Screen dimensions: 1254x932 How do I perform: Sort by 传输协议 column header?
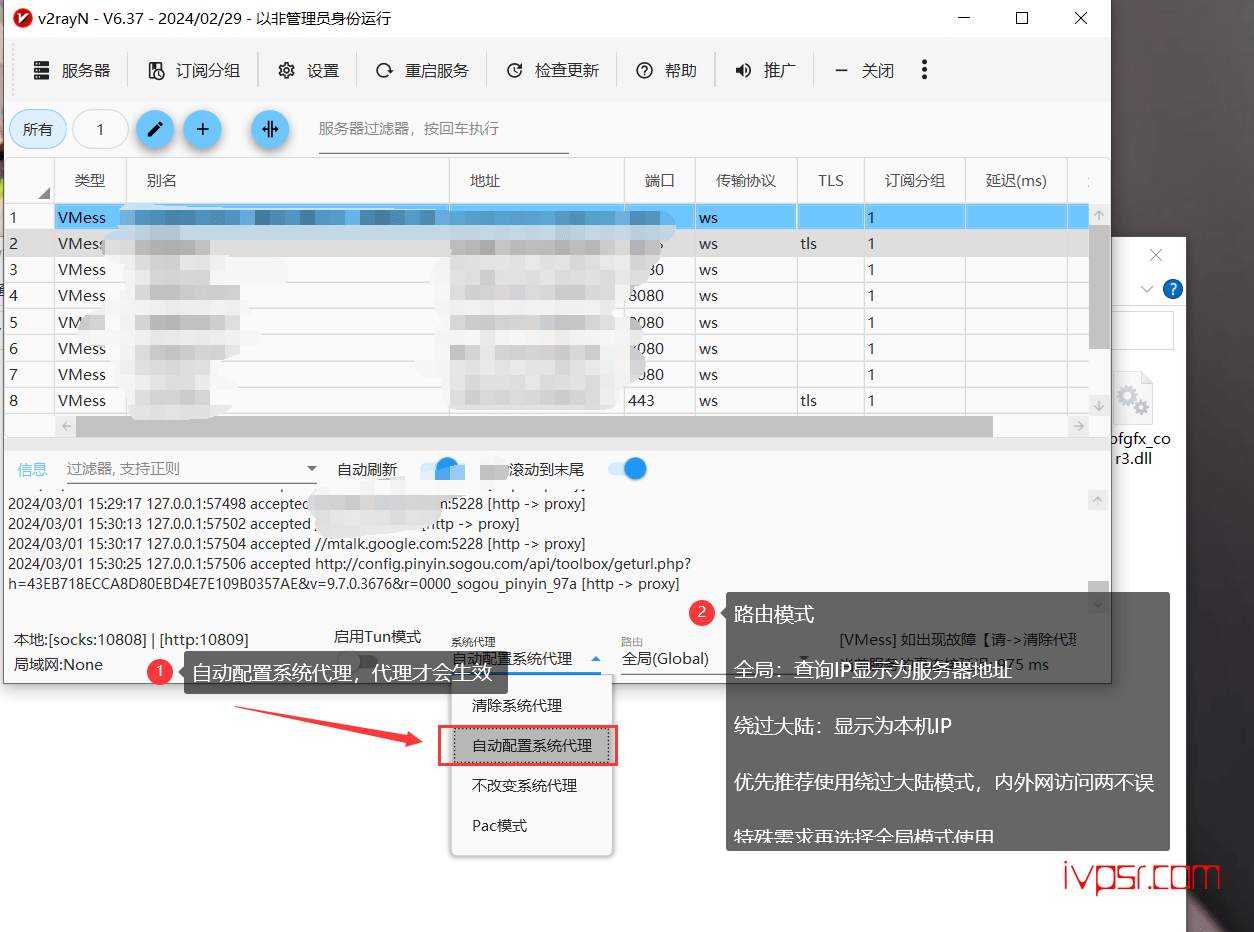[746, 181]
